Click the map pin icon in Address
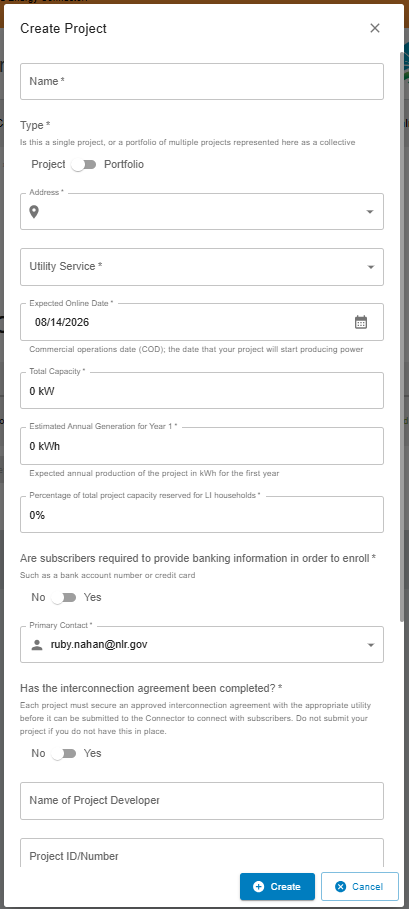 34,212
